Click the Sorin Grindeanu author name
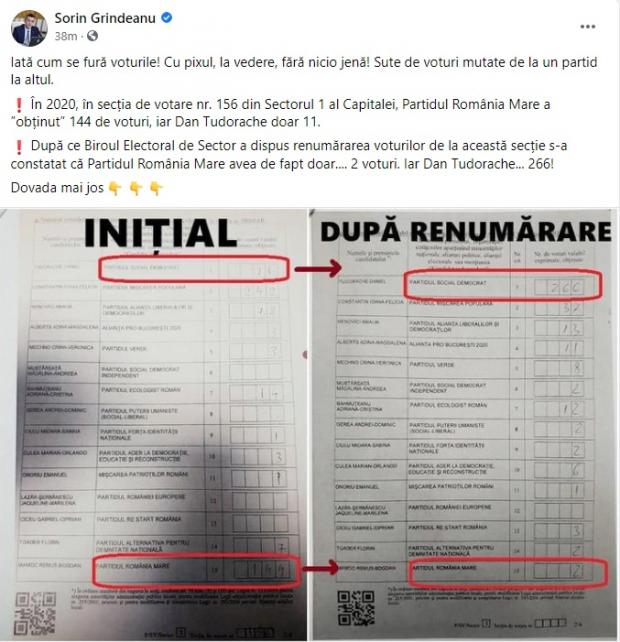This screenshot has height=642, width=620. tap(105, 18)
